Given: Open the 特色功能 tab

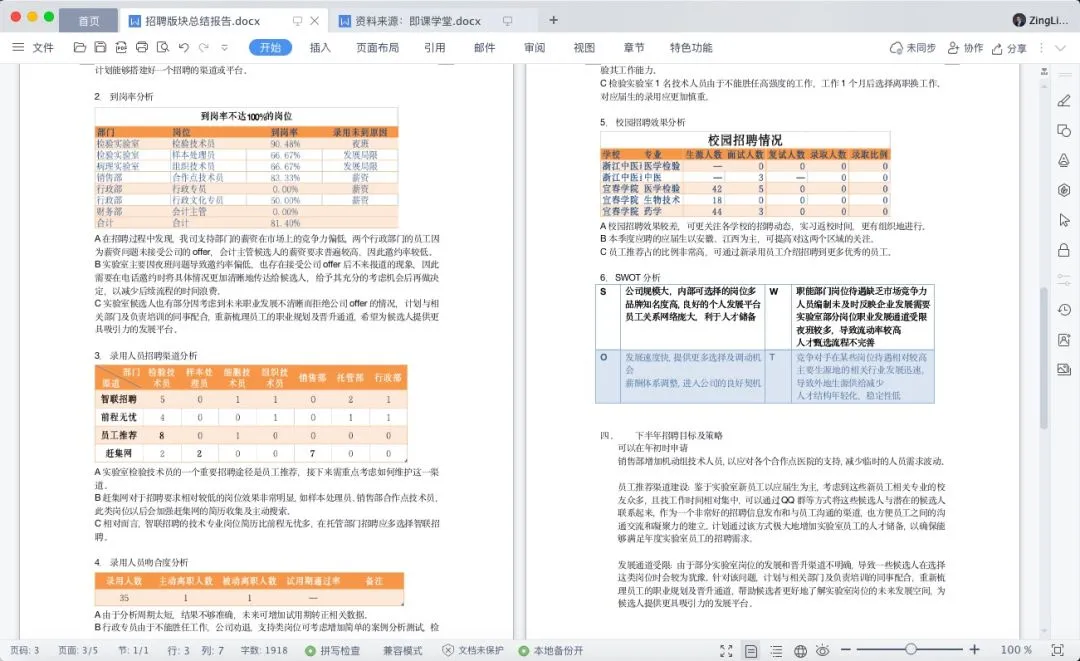Looking at the screenshot, I should click(691, 48).
